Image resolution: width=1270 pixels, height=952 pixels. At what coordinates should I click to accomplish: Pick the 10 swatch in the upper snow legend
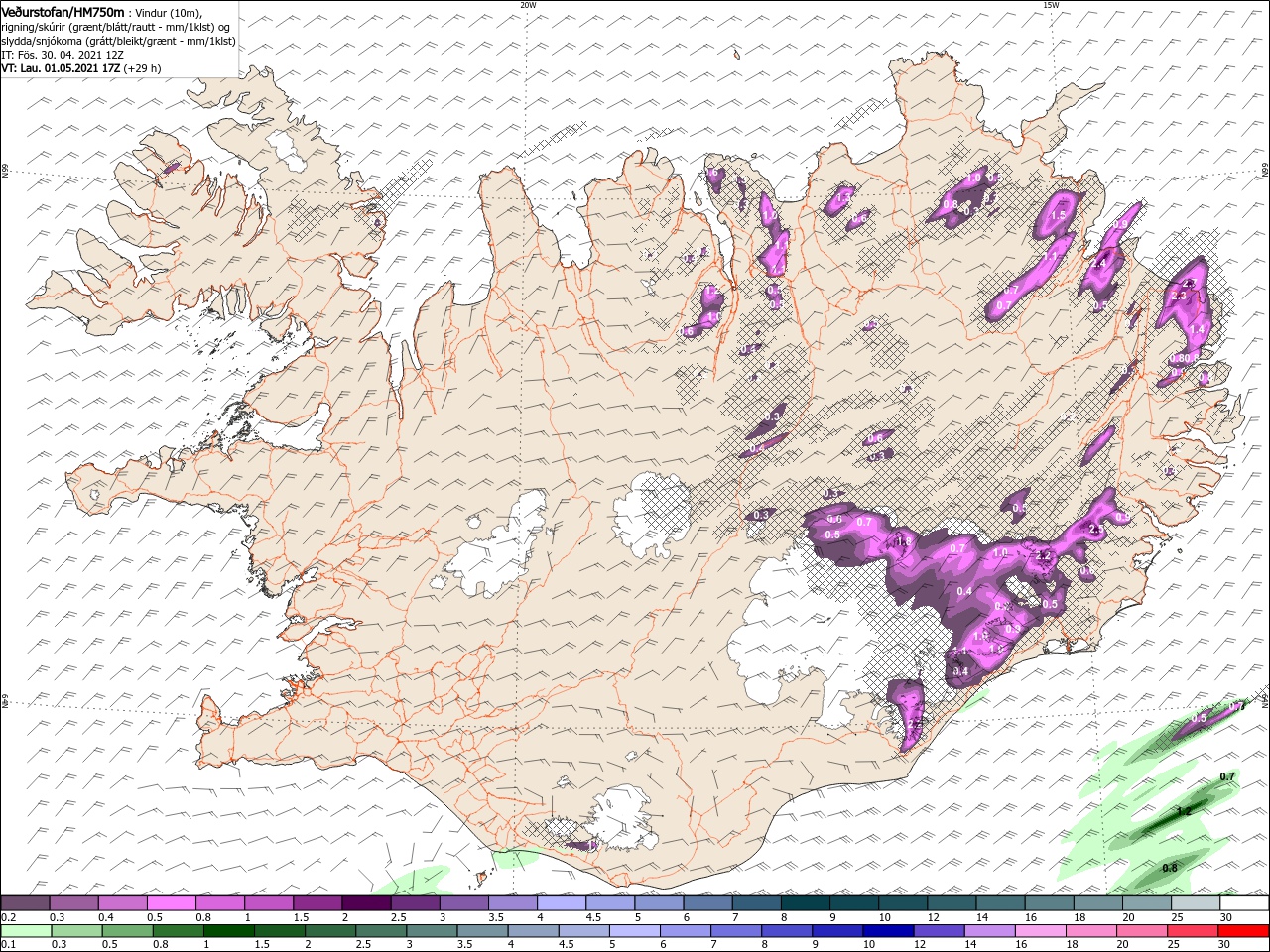[902, 903]
